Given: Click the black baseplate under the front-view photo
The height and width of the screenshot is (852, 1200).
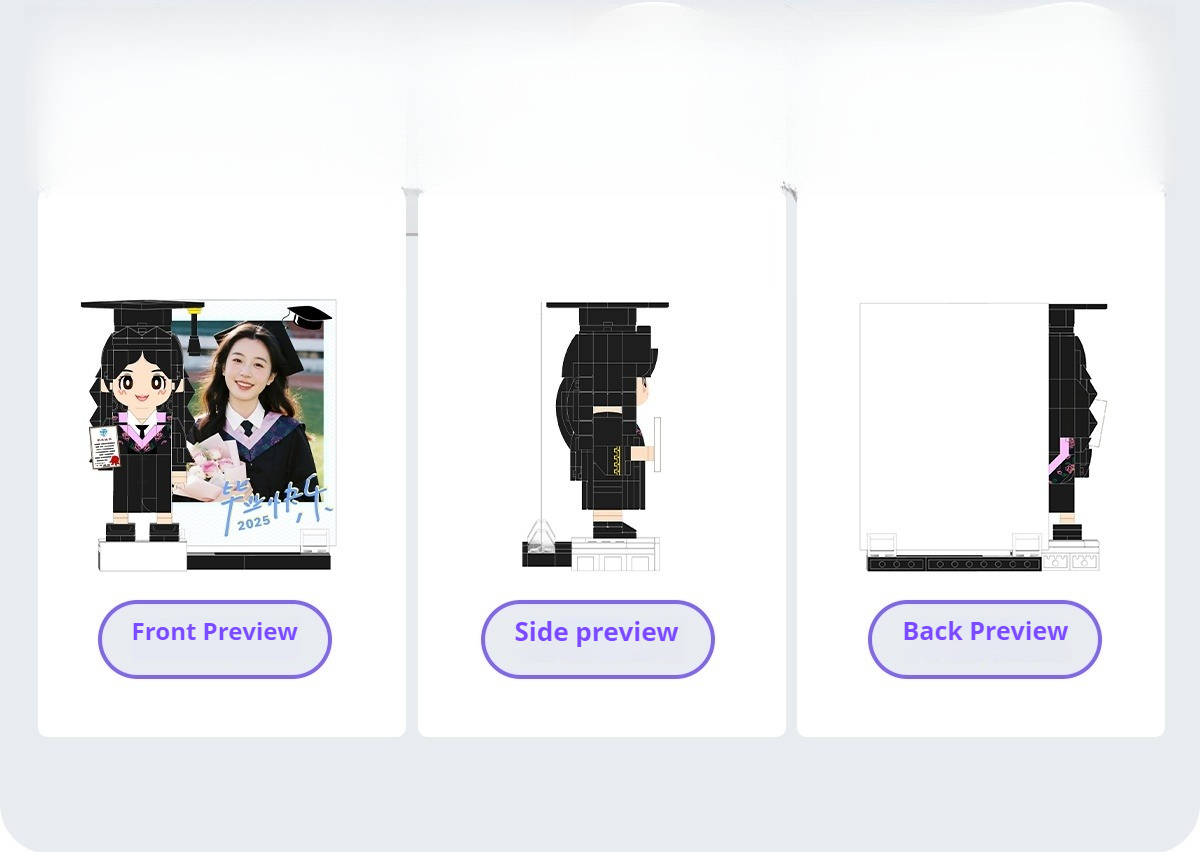Looking at the screenshot, I should point(258,562).
